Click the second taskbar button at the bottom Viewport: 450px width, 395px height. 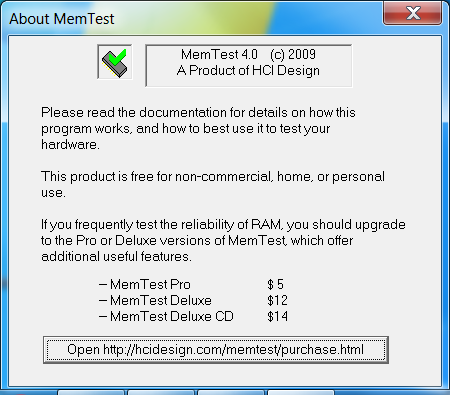[162, 392]
